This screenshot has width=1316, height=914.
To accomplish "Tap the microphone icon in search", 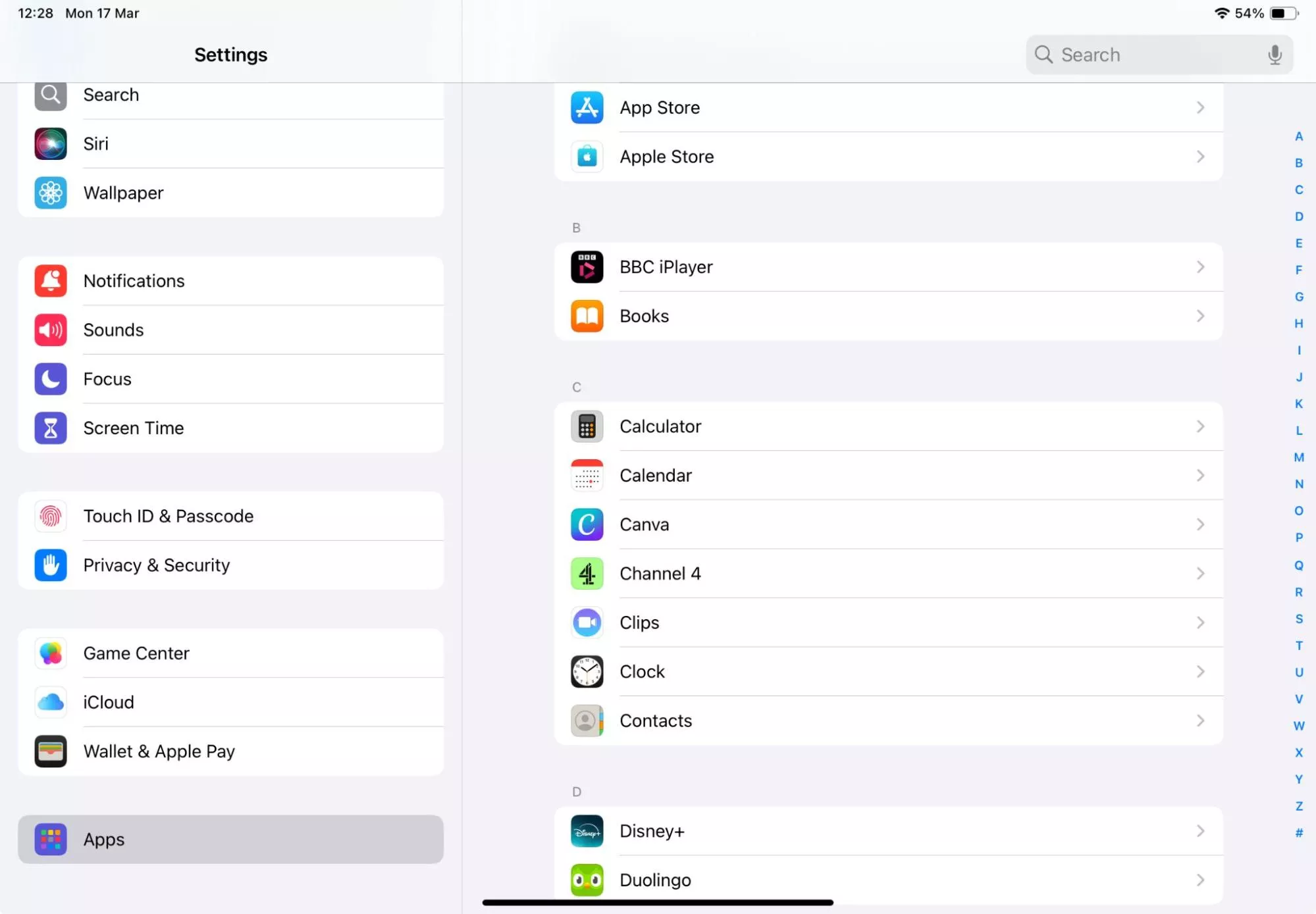I will click(1275, 55).
